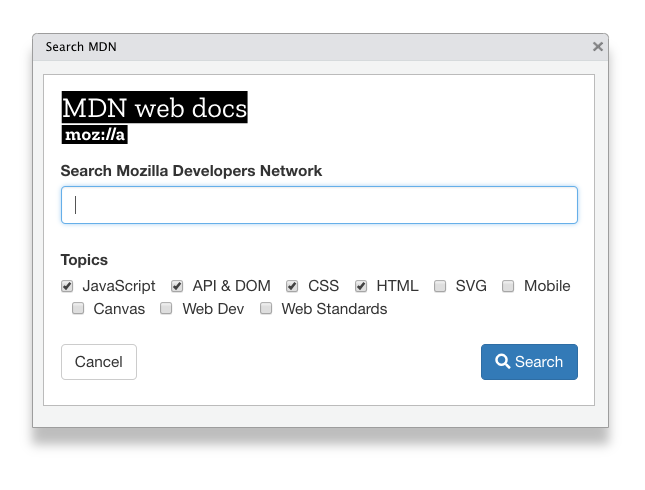This screenshot has height=490, width=645.
Task: Enable the SVG topic checkbox
Action: (440, 286)
